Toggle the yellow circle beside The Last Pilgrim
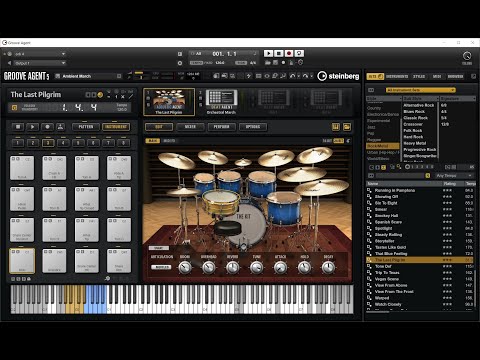Viewport: 480px width, 360px height. 100,95
